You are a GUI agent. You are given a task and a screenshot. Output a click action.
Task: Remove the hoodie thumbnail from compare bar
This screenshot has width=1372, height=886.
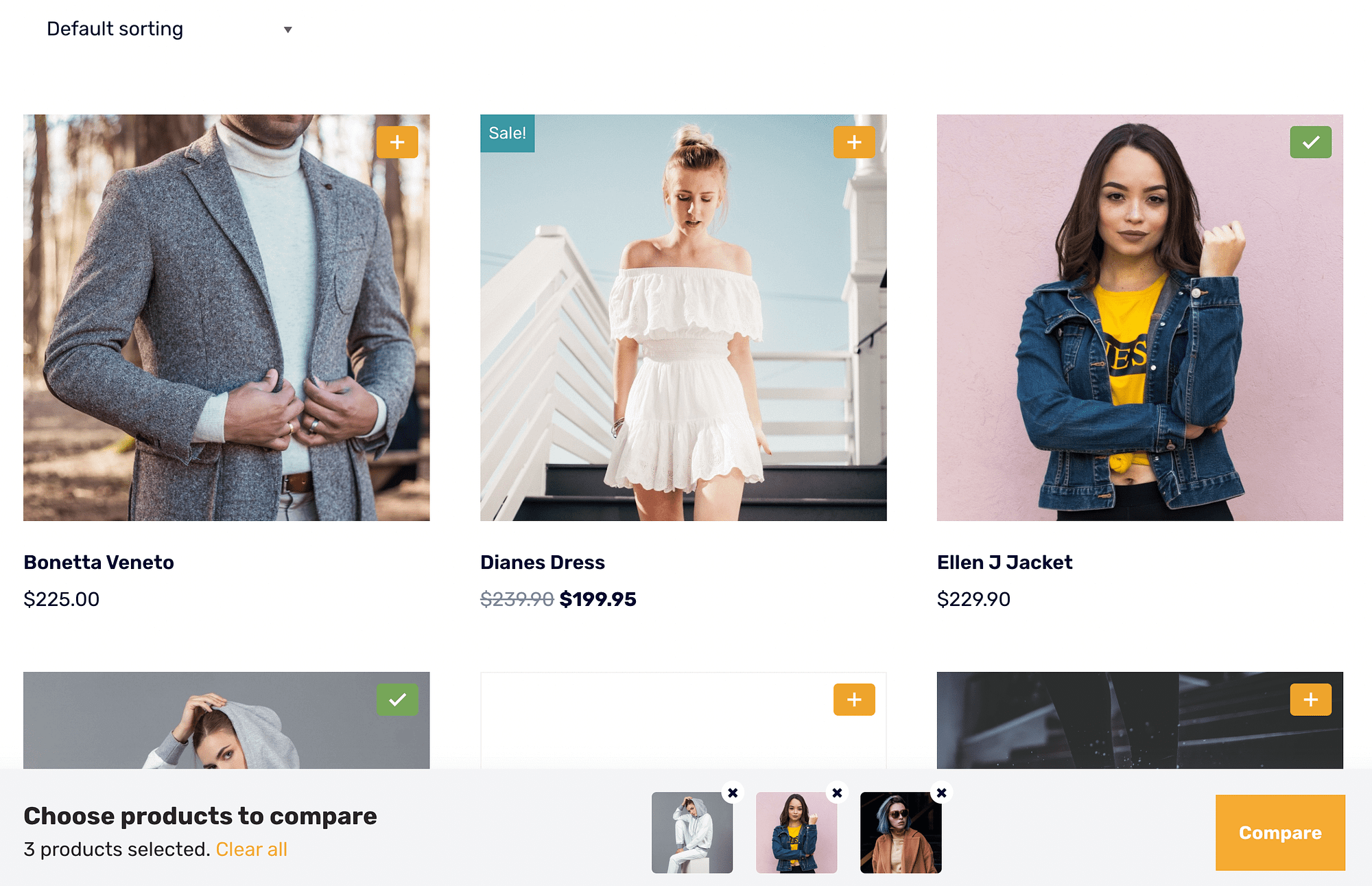[733, 793]
